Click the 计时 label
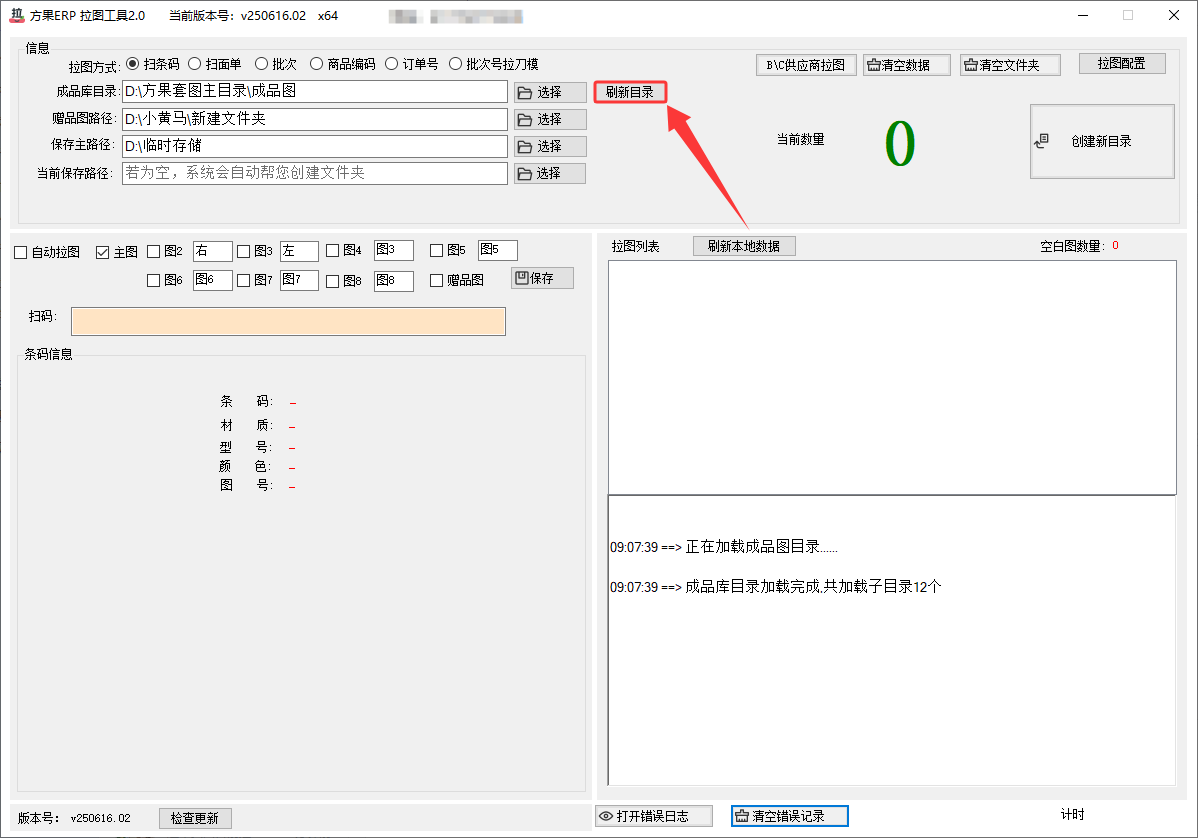Screen dimensions: 1198x838 coord(1073,814)
